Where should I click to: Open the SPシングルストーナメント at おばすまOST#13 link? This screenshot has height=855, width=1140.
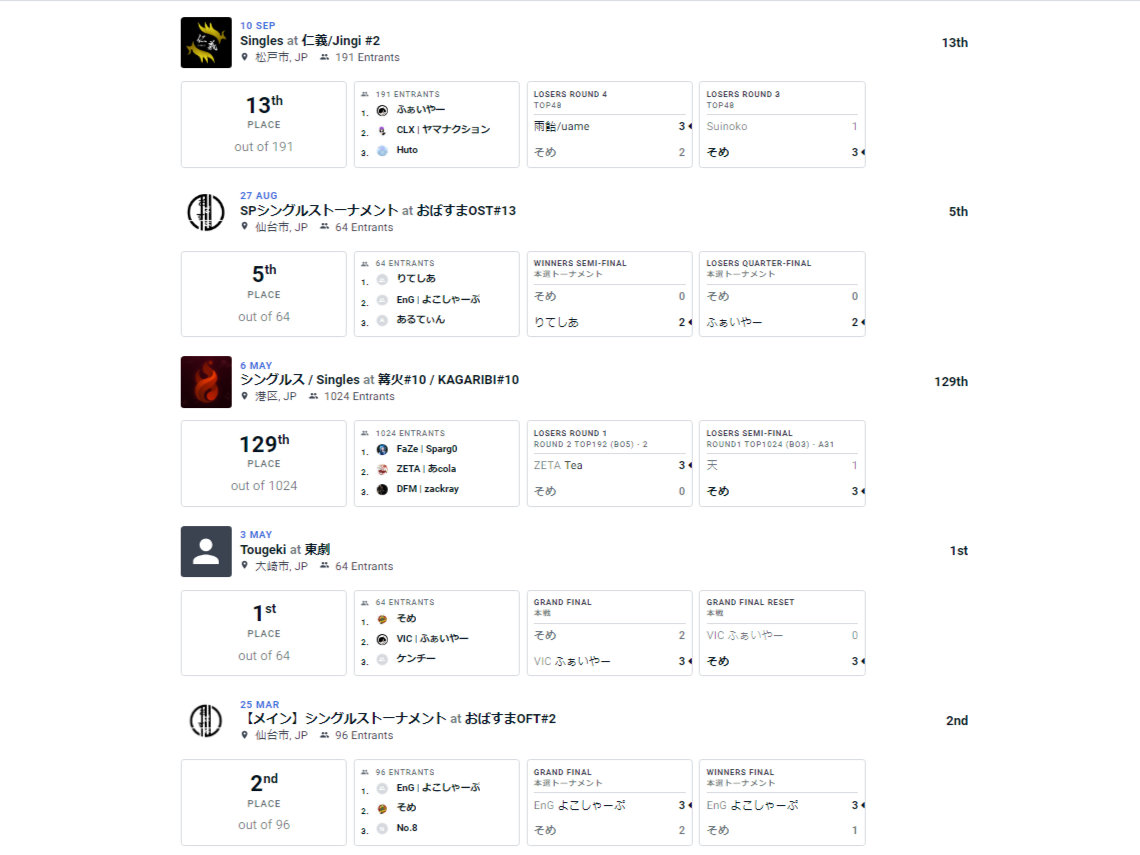pos(378,210)
